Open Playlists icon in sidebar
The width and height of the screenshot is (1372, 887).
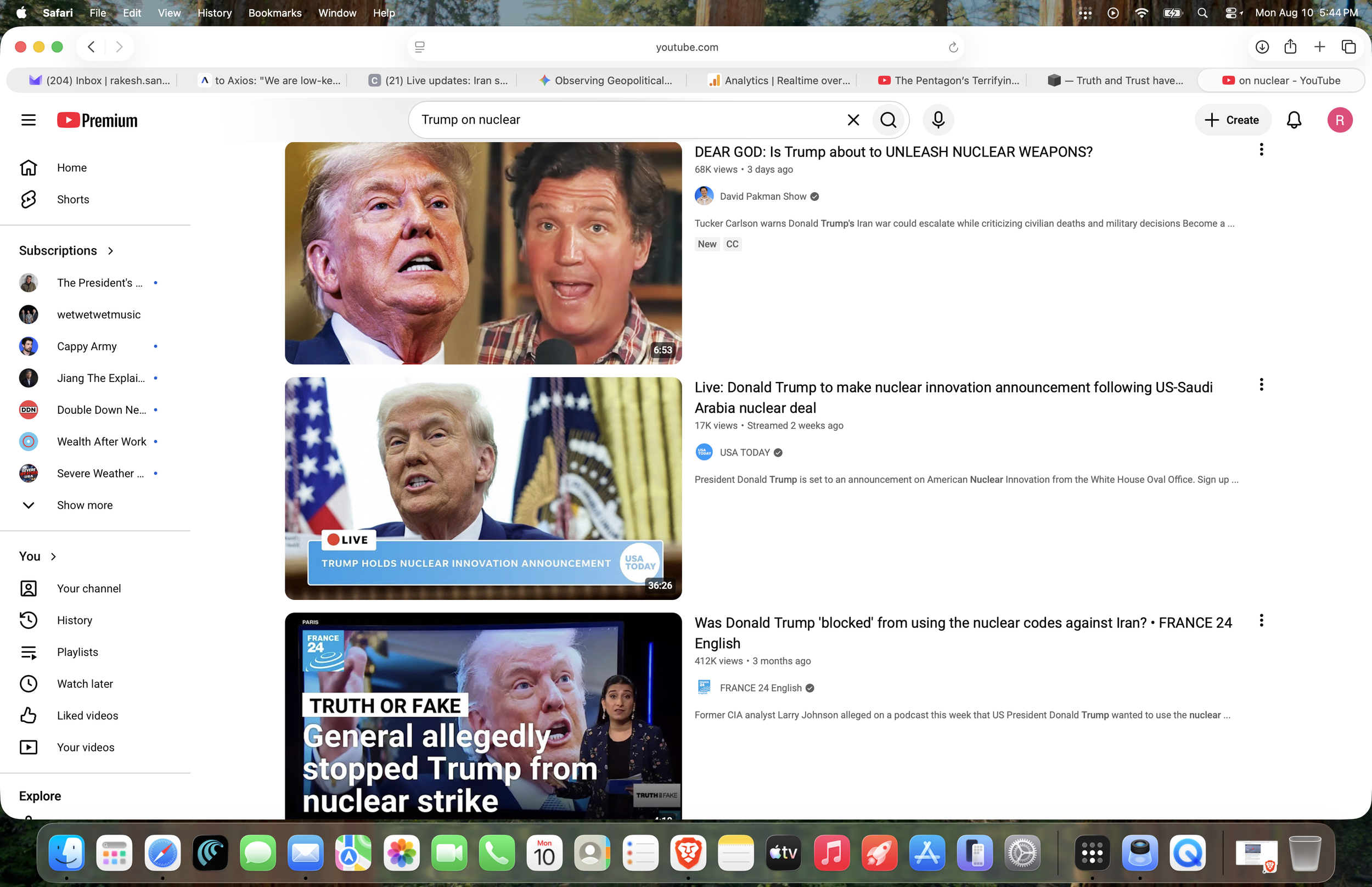[x=28, y=652]
